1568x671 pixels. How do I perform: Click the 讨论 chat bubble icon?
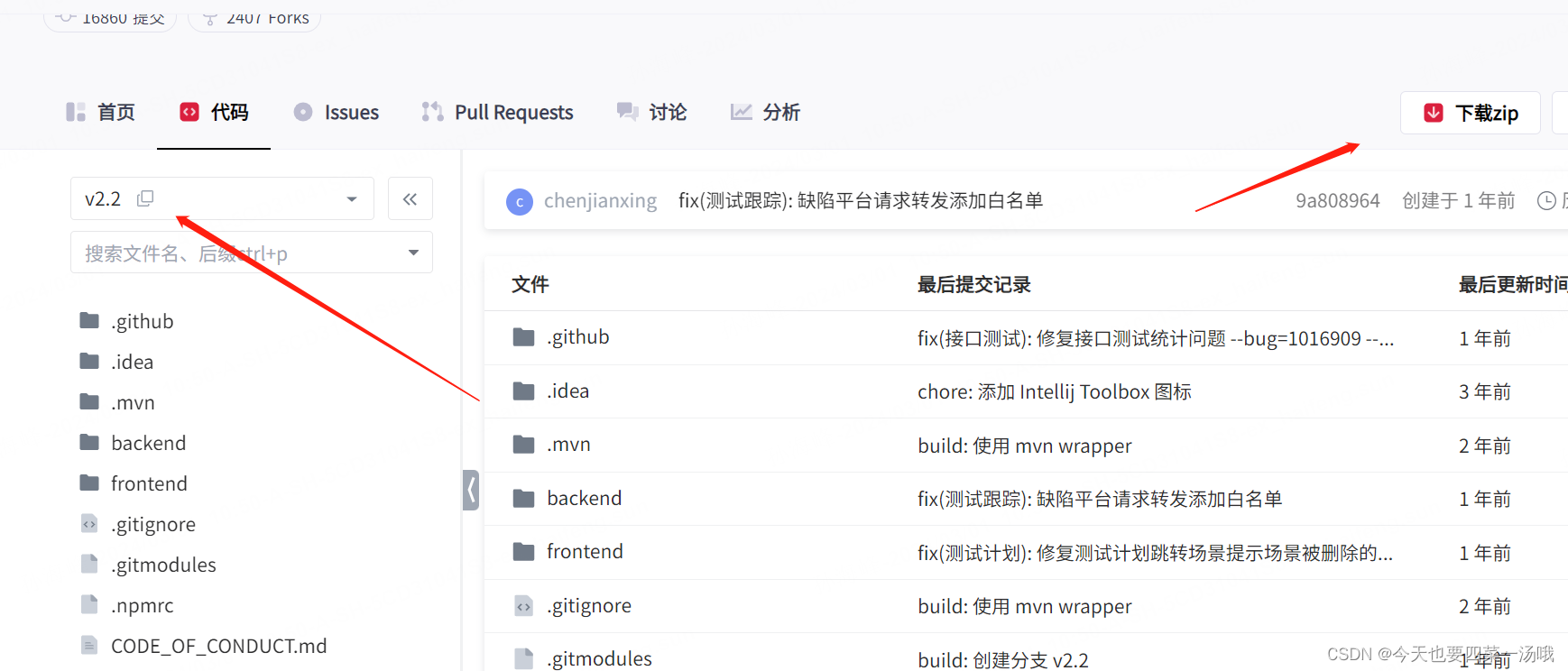tap(627, 112)
